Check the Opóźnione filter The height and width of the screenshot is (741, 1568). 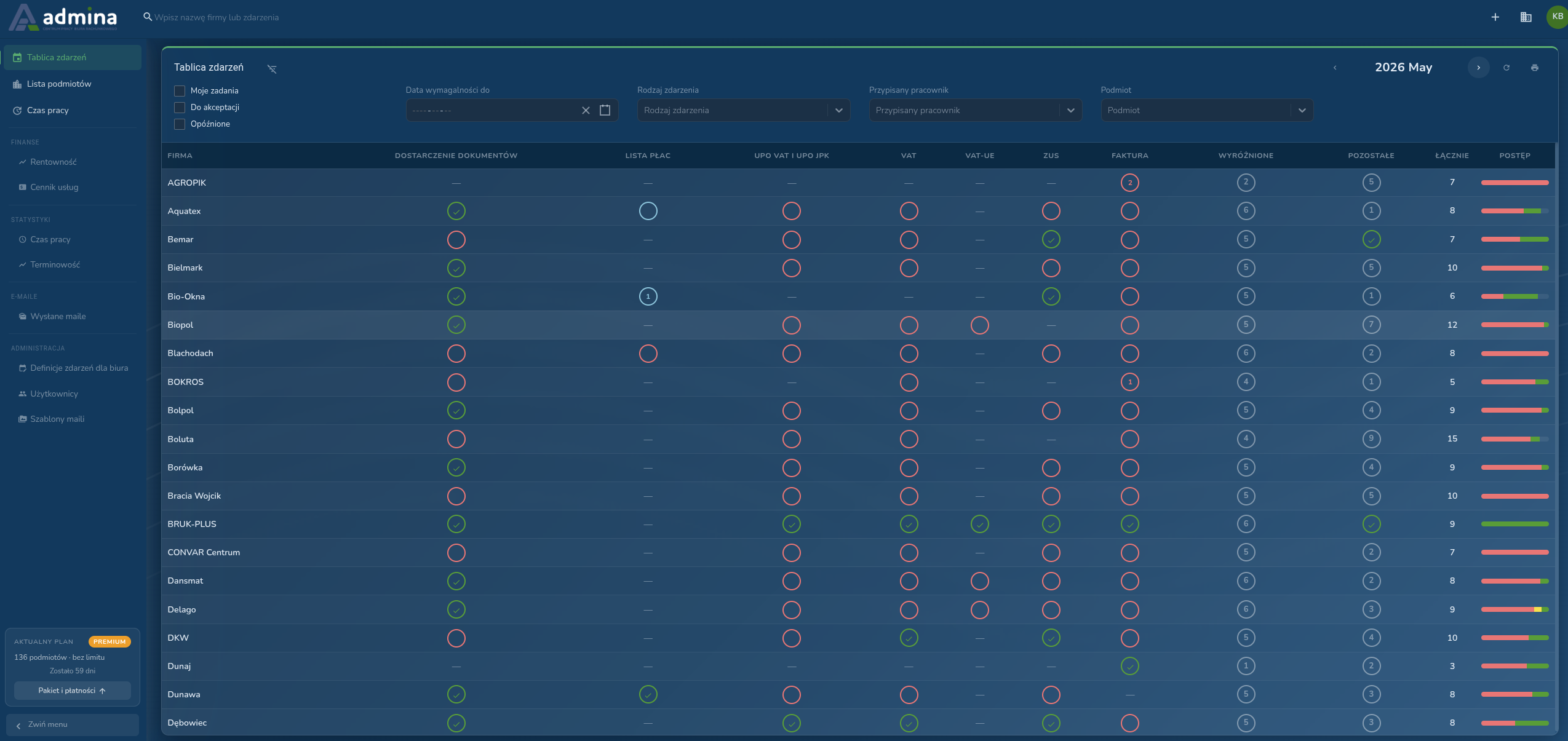pyautogui.click(x=180, y=124)
